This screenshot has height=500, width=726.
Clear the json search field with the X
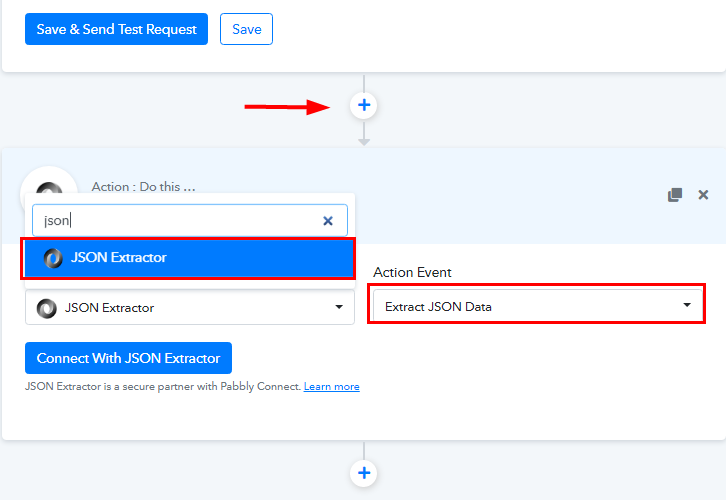coord(328,221)
